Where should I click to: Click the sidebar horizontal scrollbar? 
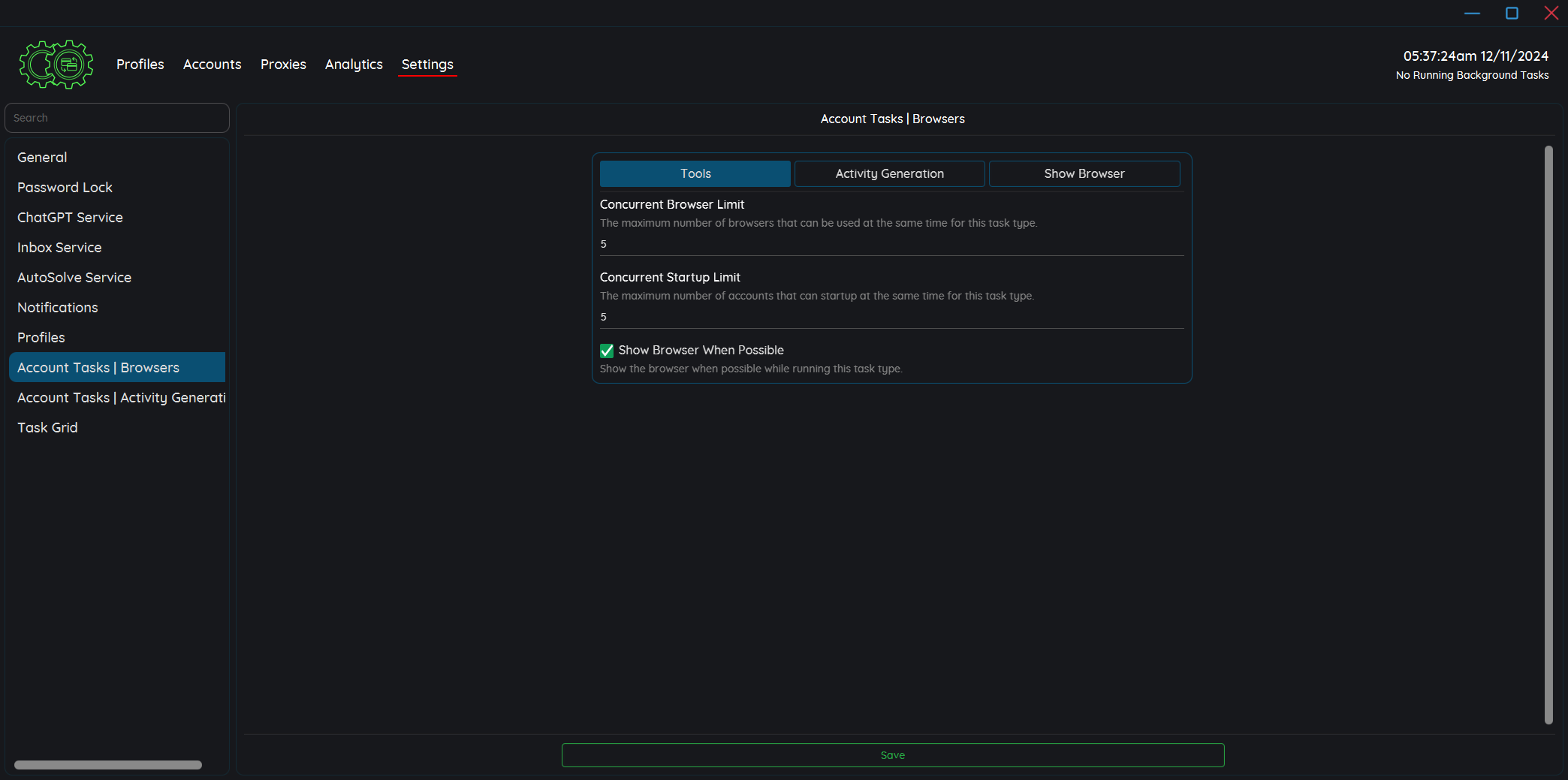tap(108, 765)
